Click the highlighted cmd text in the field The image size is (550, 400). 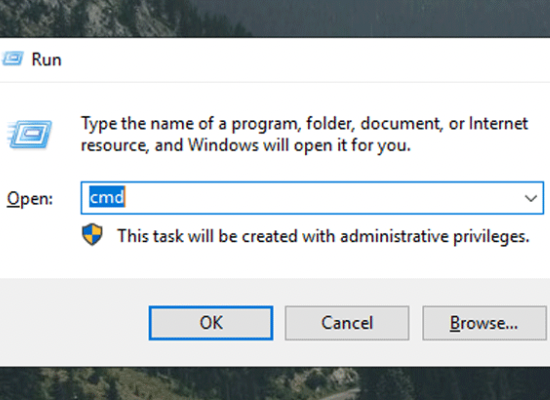tap(107, 197)
